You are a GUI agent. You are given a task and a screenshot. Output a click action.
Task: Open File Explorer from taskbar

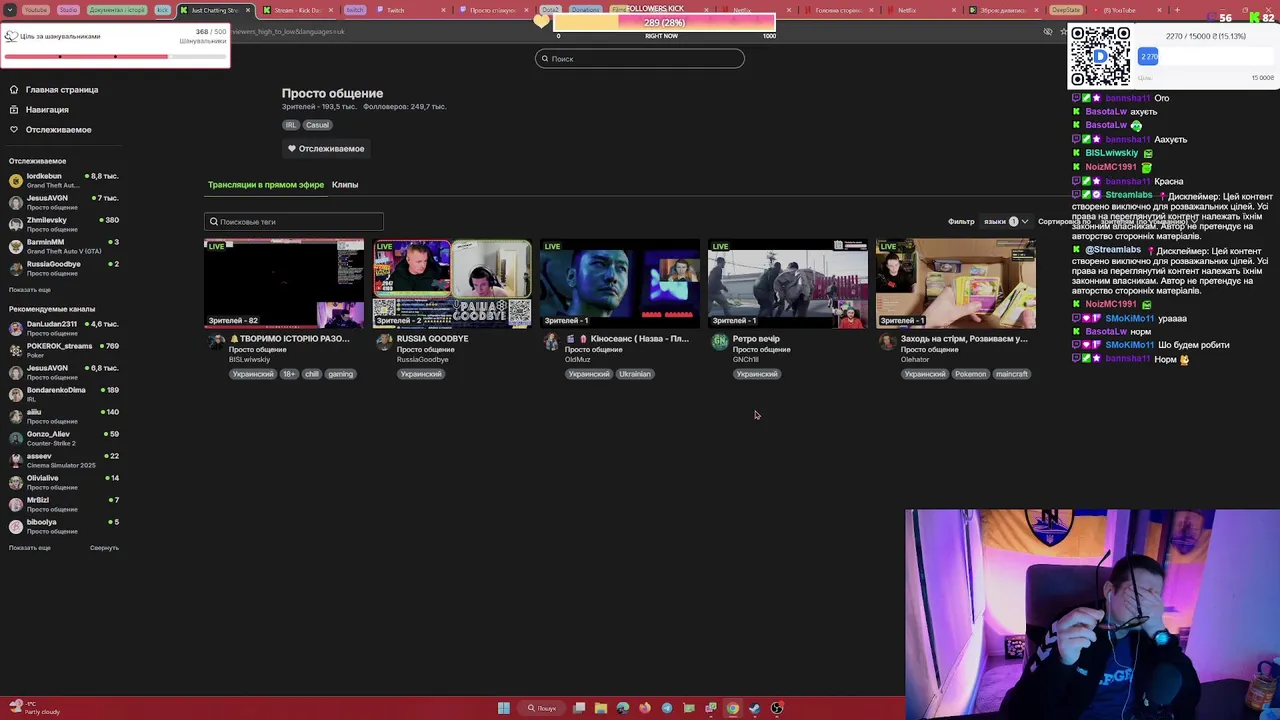pos(601,708)
